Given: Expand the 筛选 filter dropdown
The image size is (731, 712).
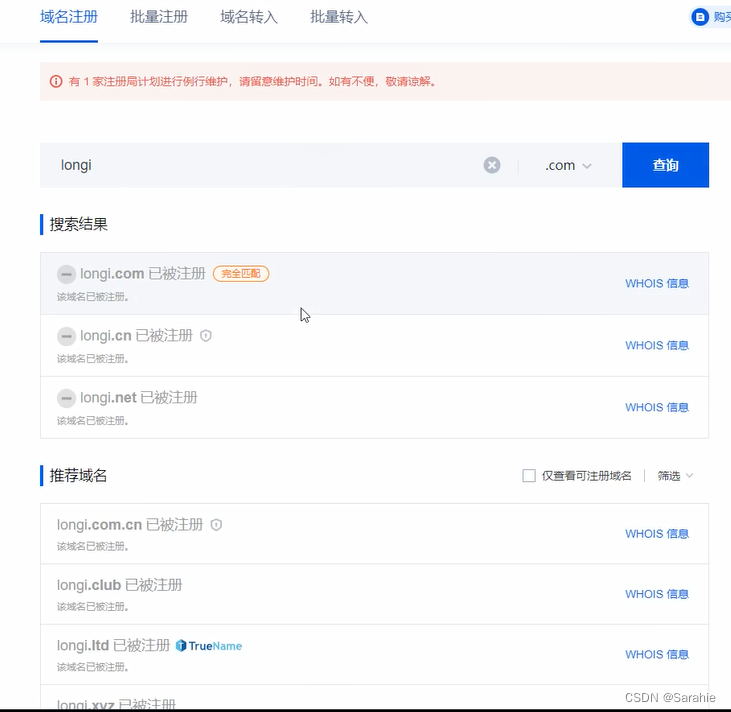Looking at the screenshot, I should (675, 476).
